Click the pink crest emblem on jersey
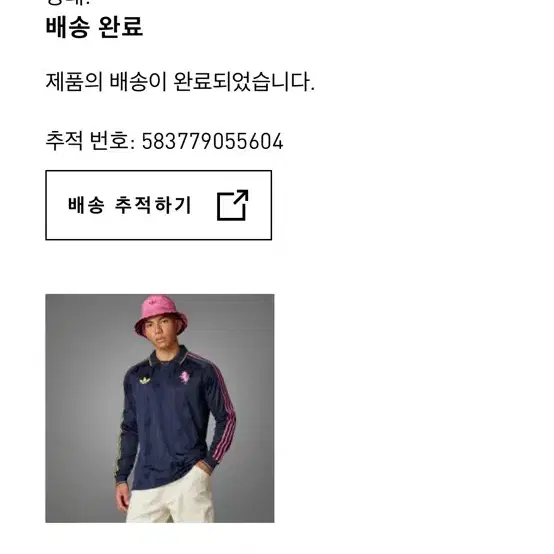This screenshot has width=554, height=554. click(x=184, y=377)
